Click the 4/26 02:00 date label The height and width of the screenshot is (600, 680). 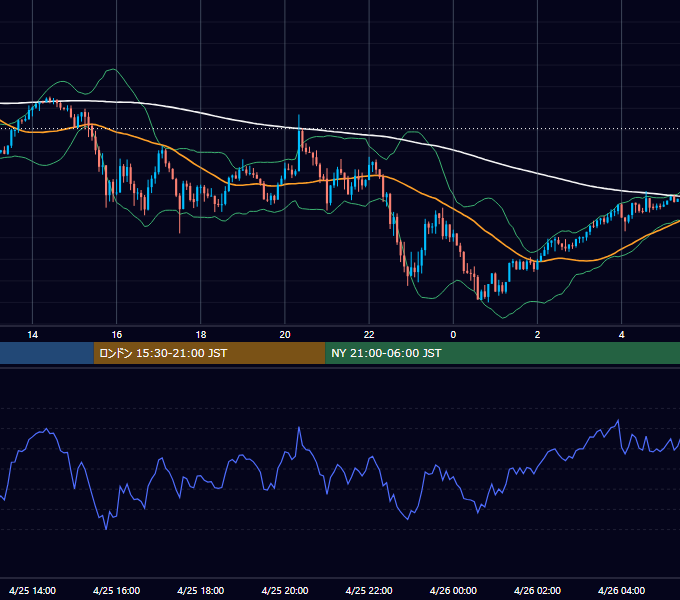tap(537, 590)
